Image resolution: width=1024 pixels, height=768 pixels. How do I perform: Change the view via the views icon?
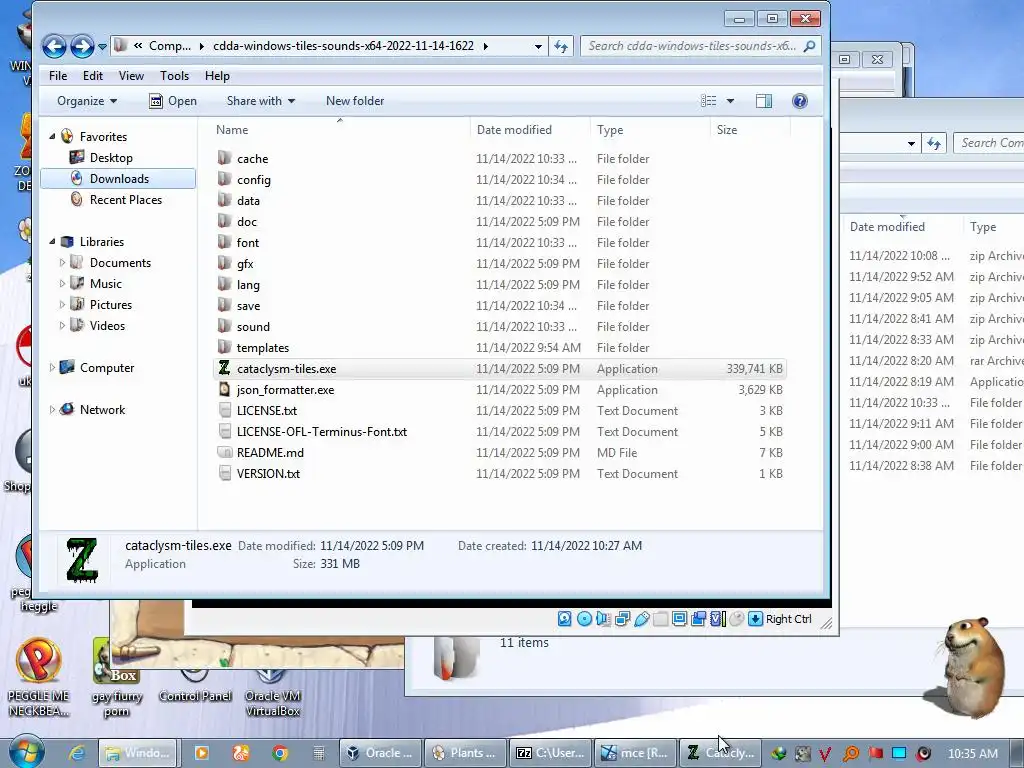pyautogui.click(x=709, y=101)
